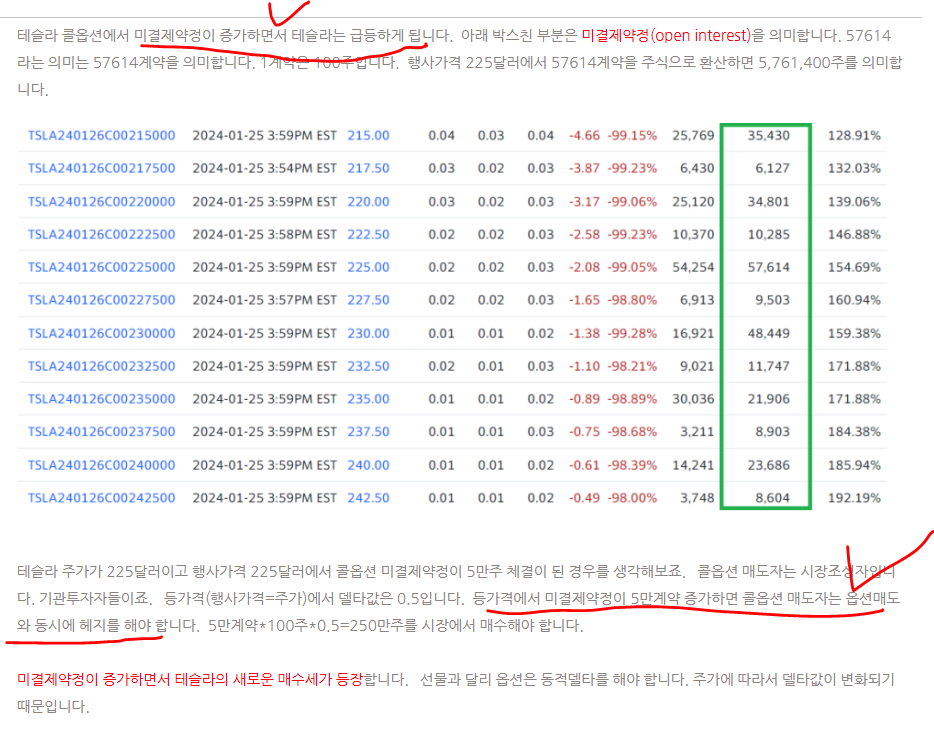Screen dimensions: 934x743
Task: Click the 237.50 strike price link
Action: [x=369, y=432]
